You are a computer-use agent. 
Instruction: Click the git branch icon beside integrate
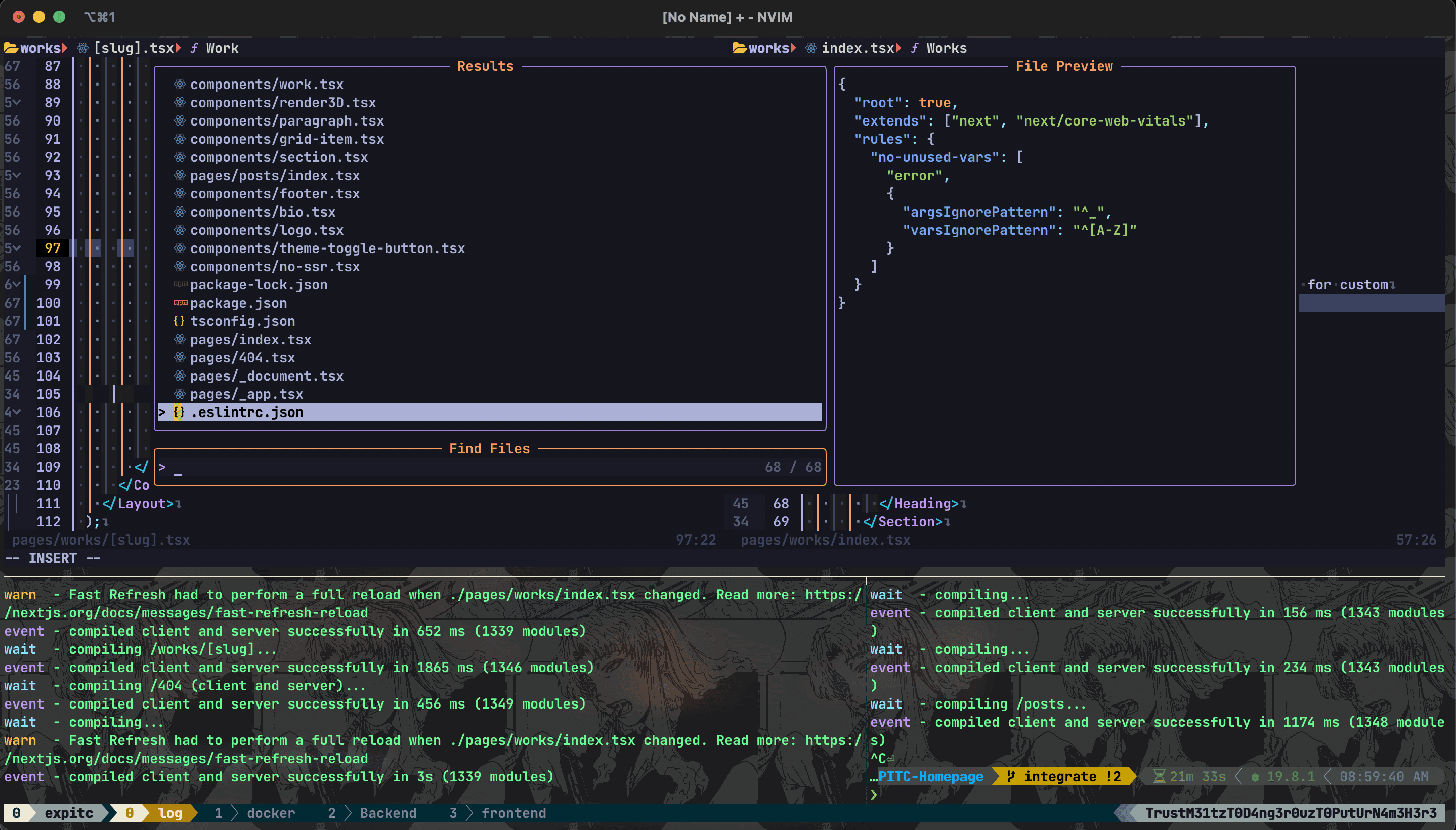click(x=1011, y=776)
